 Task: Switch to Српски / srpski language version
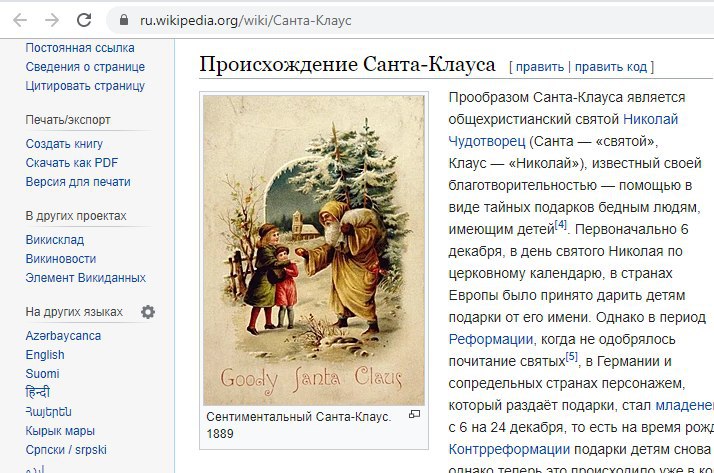point(66,450)
